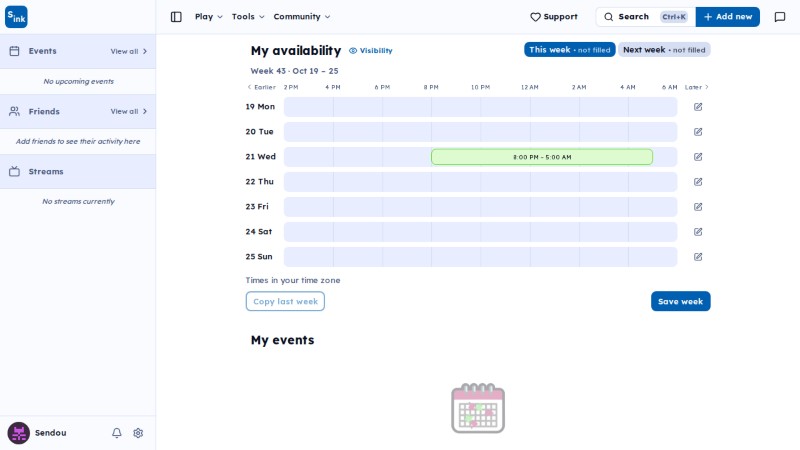Viewport: 800px width, 450px height.
Task: Open notifications bell icon
Action: click(117, 433)
